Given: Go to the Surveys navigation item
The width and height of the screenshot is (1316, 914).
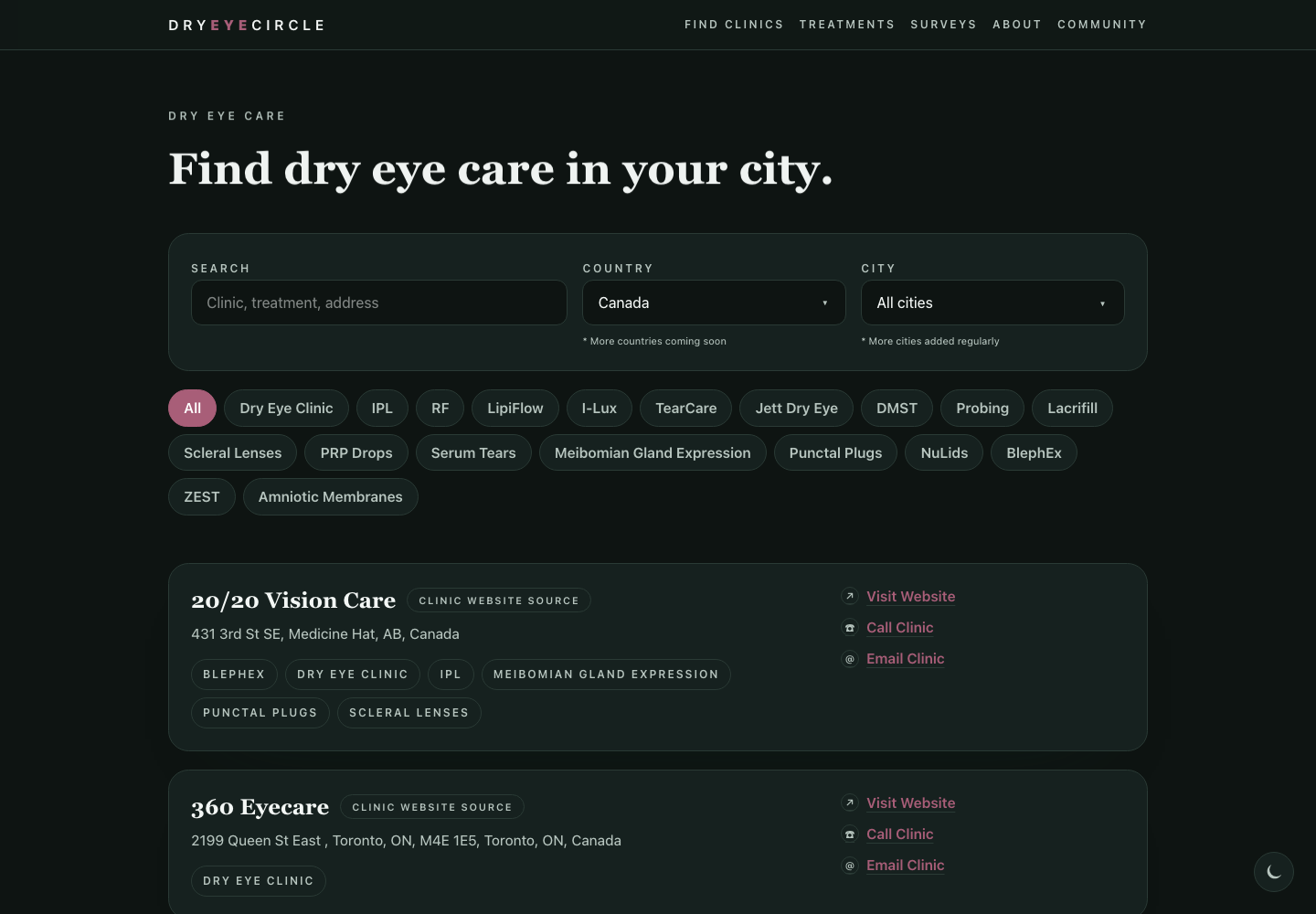Looking at the screenshot, I should tap(943, 25).
